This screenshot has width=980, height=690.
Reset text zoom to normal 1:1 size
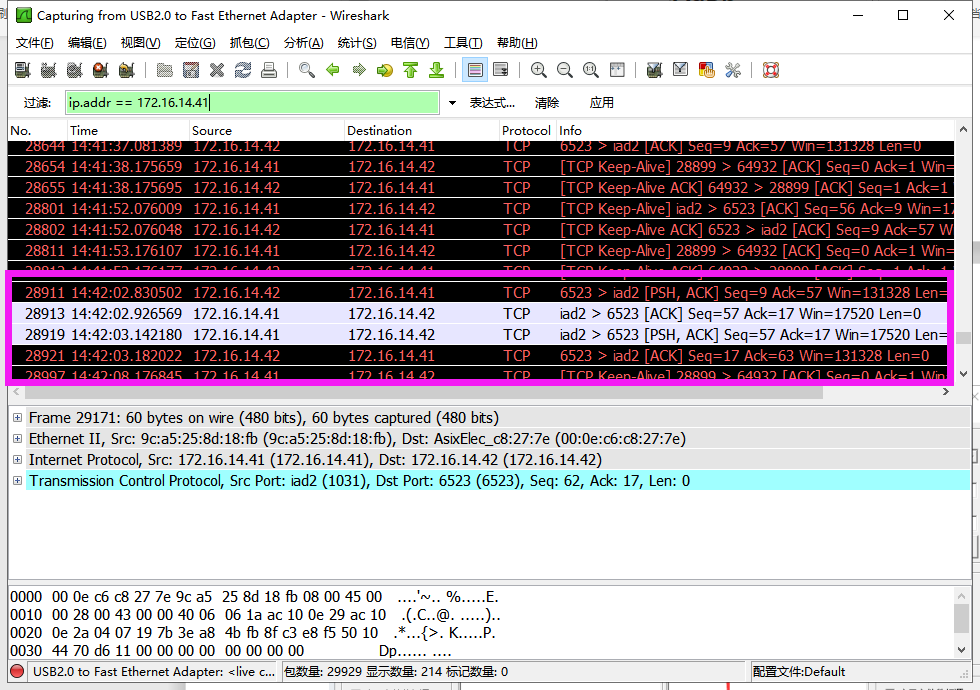591,70
